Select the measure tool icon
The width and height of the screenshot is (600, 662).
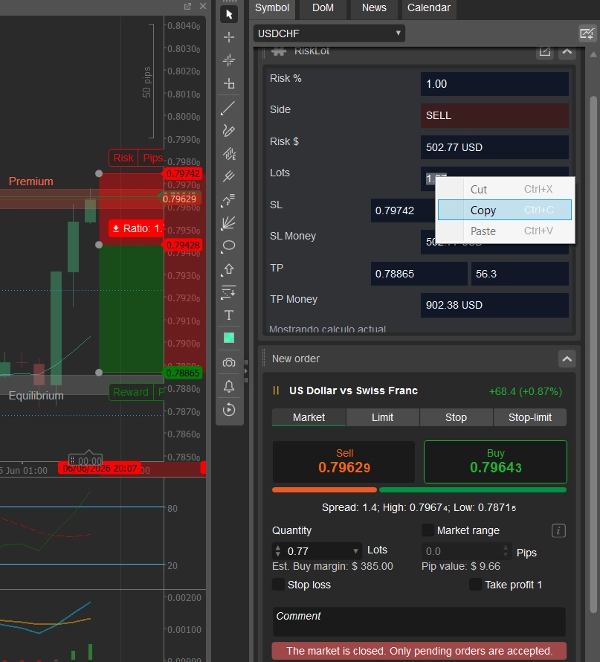(x=229, y=83)
